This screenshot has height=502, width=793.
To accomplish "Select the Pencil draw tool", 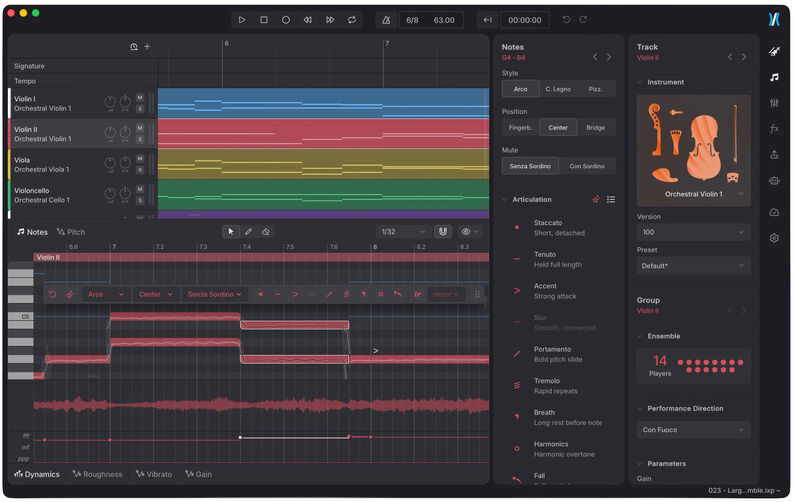I will [248, 232].
